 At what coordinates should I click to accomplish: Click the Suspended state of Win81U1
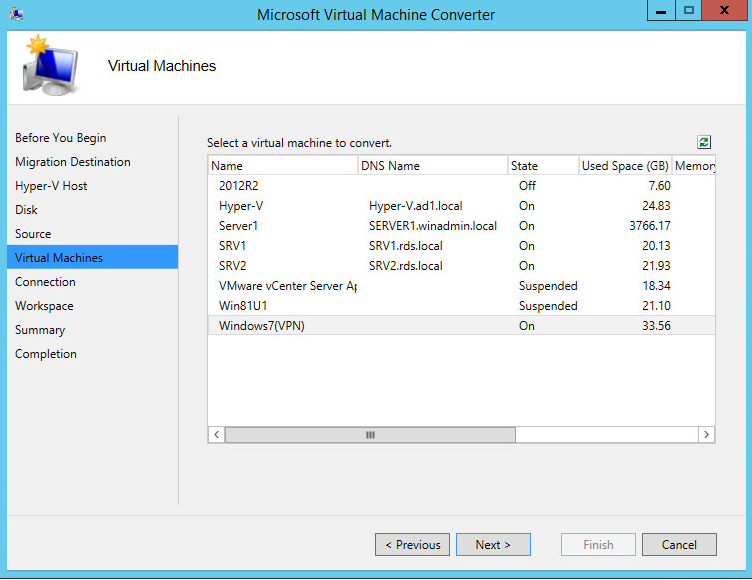(x=548, y=306)
